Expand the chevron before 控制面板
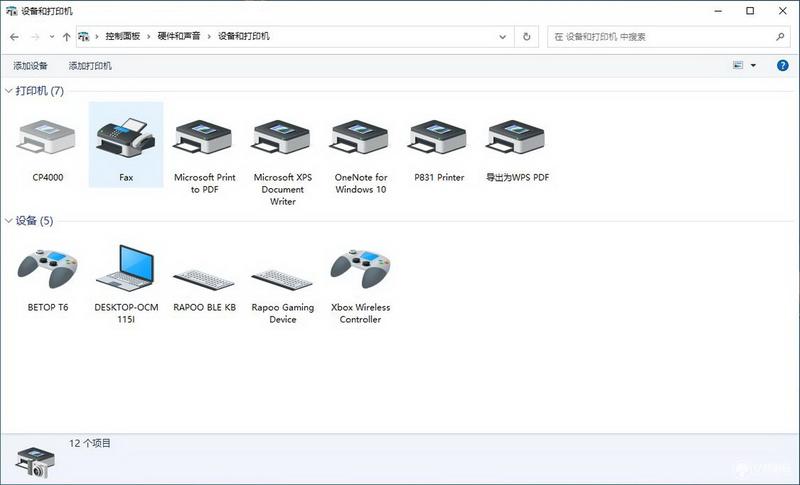 point(97,37)
